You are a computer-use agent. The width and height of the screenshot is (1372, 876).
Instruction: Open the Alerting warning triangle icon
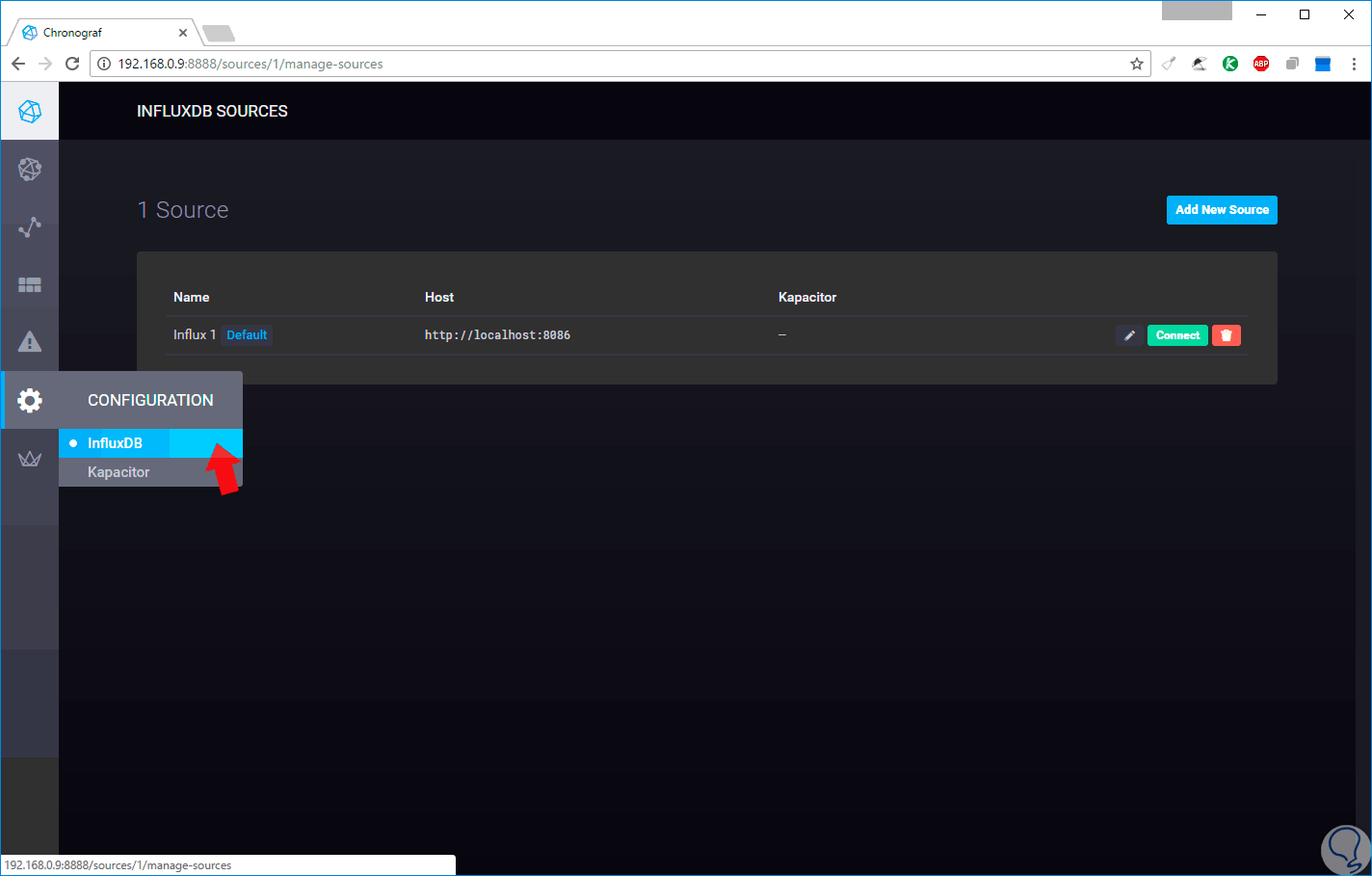point(30,342)
